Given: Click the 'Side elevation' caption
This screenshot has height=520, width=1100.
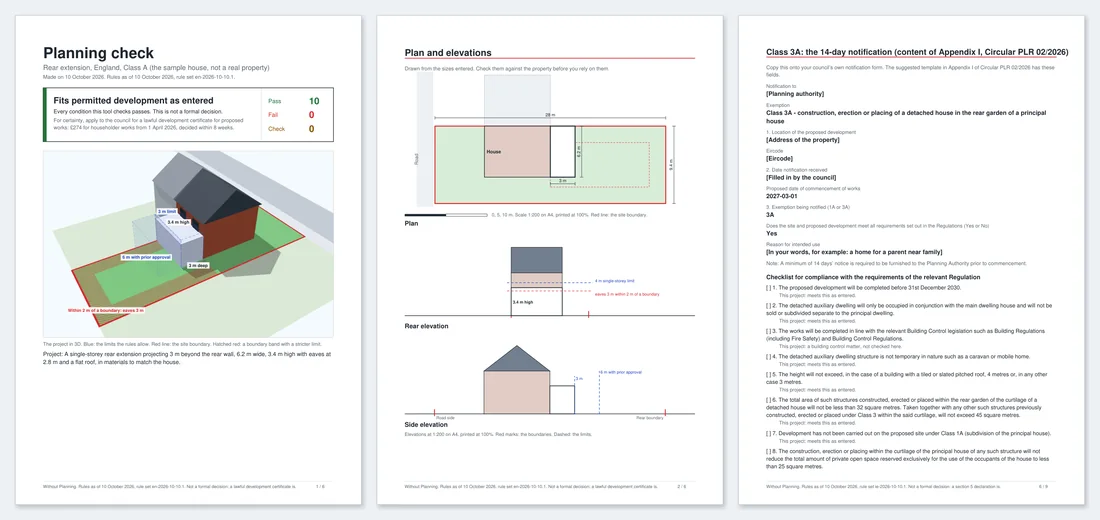Looking at the screenshot, I should pyautogui.click(x=426, y=425).
